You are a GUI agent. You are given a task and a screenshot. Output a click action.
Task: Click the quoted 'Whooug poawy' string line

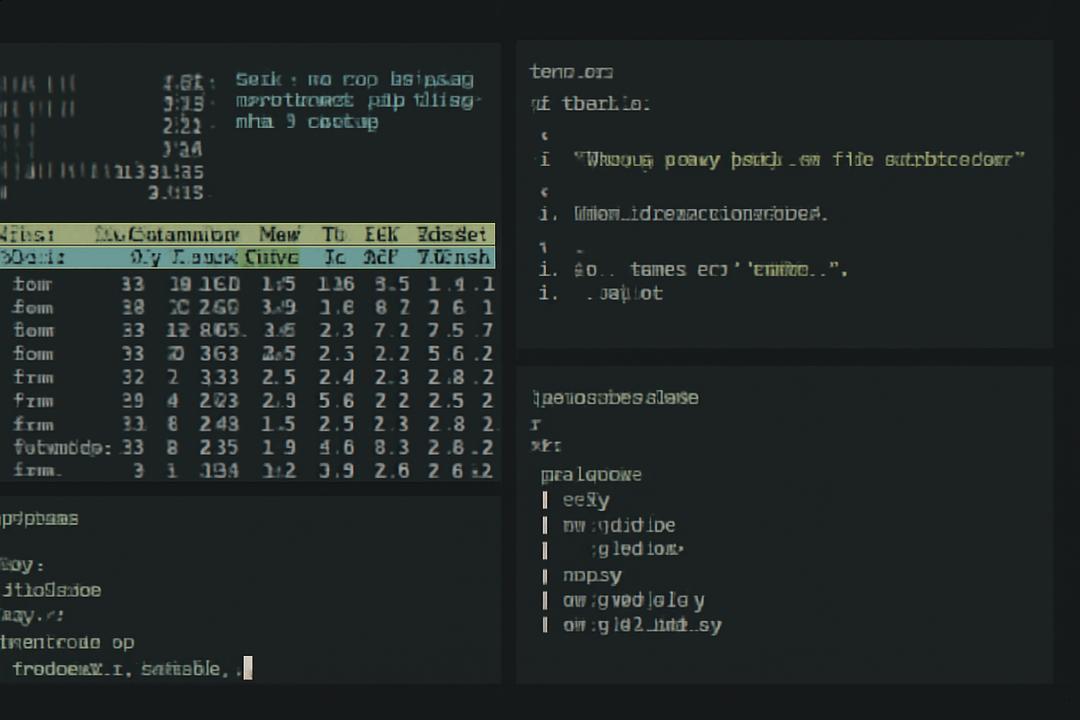pos(799,160)
